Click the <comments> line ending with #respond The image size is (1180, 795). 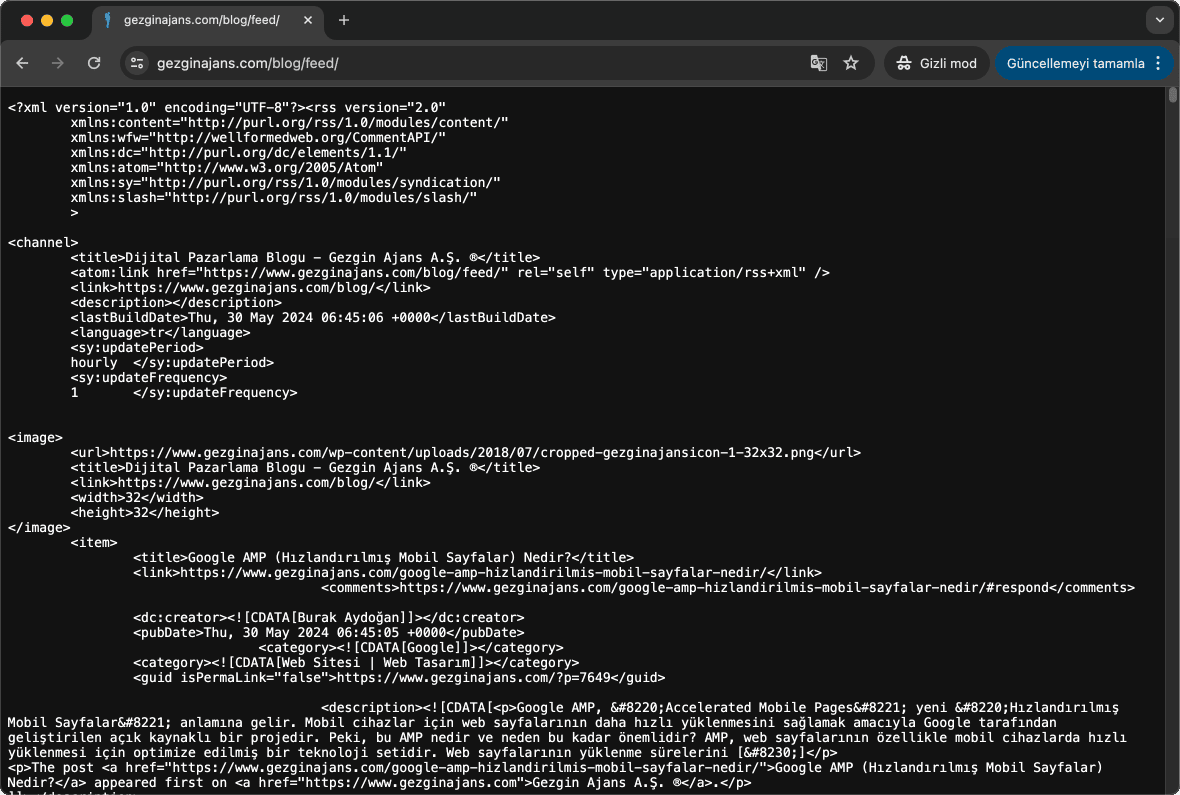tap(728, 588)
